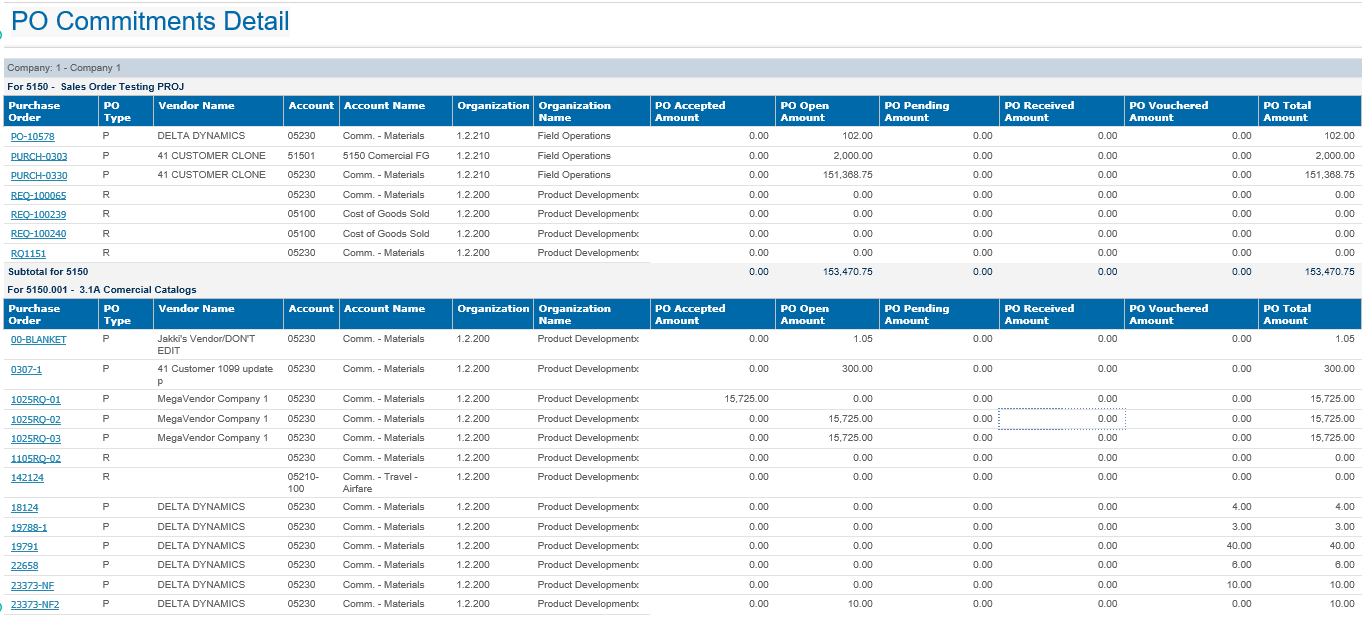Click the 23373-NF2 purchase order link
This screenshot has width=1364, height=621.
click(35, 605)
